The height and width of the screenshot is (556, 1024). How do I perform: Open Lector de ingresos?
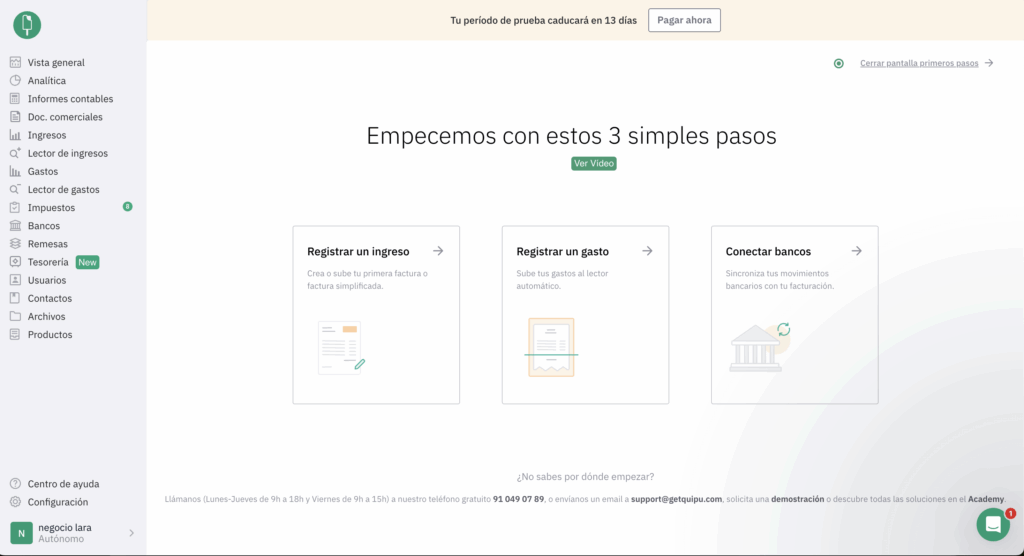tap(67, 154)
